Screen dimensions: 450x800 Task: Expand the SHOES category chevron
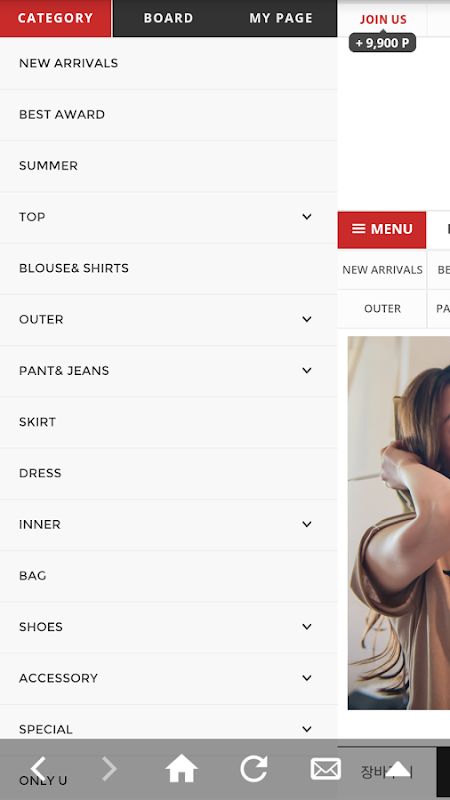307,627
